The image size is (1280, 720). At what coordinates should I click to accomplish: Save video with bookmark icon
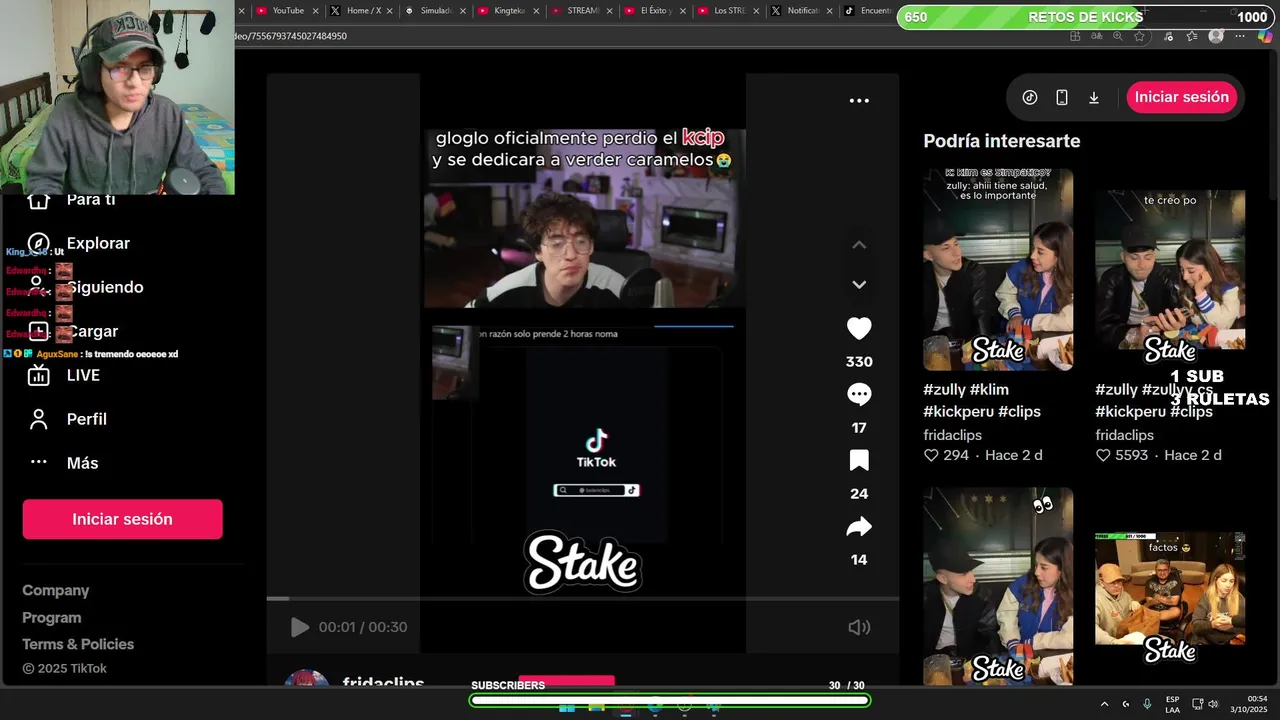(x=859, y=460)
